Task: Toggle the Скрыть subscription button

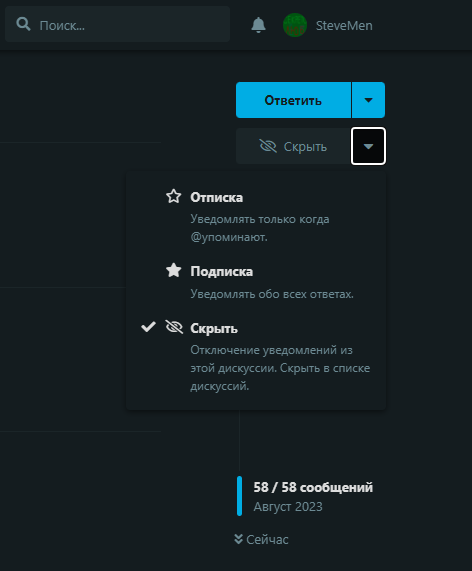Action: pos(294,146)
